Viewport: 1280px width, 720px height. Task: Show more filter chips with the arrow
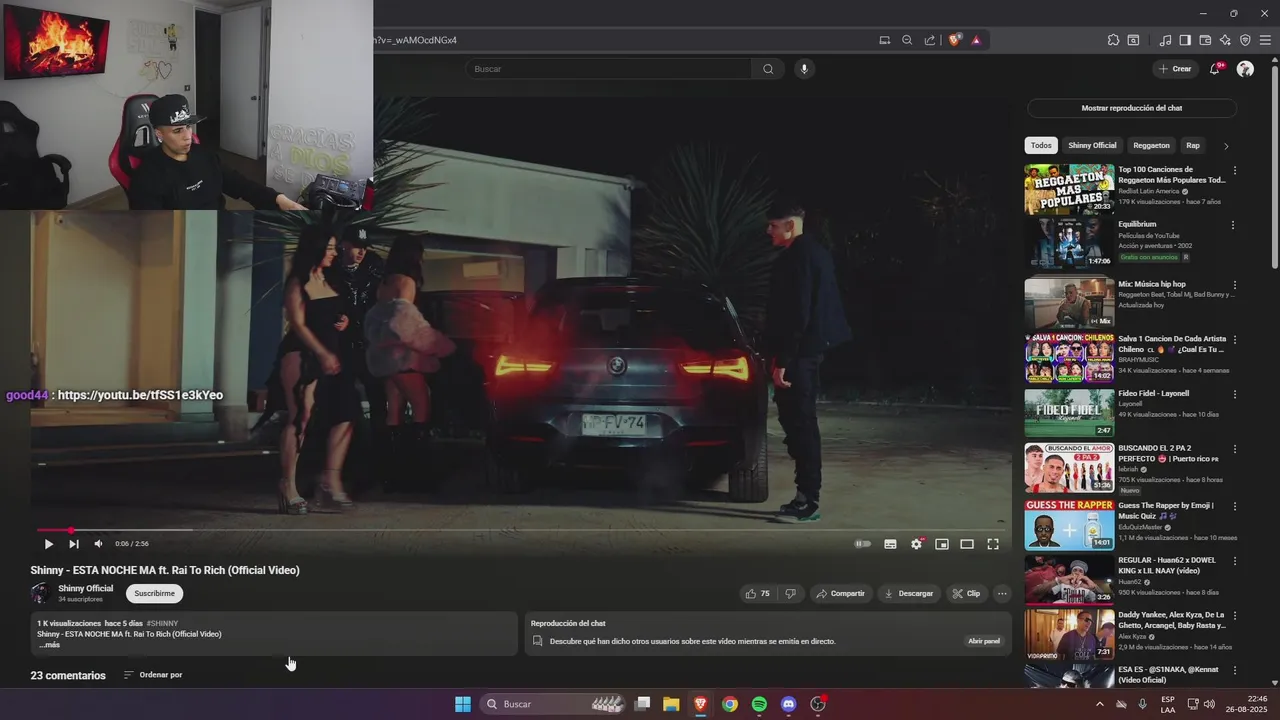(x=1227, y=146)
